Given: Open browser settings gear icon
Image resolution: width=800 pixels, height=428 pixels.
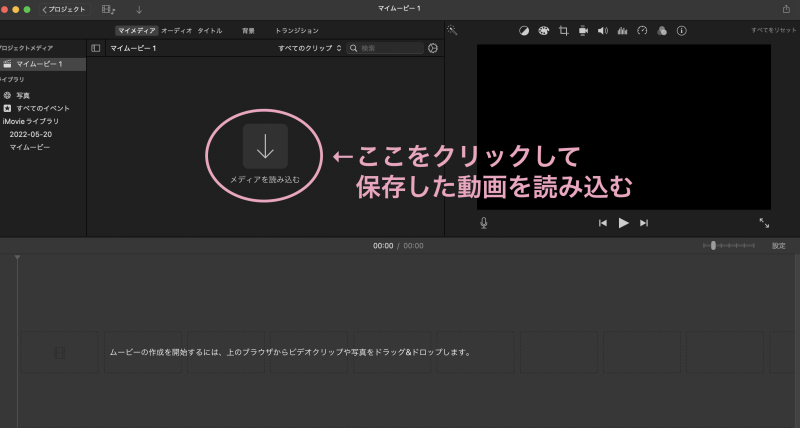Looking at the screenshot, I should (433, 48).
